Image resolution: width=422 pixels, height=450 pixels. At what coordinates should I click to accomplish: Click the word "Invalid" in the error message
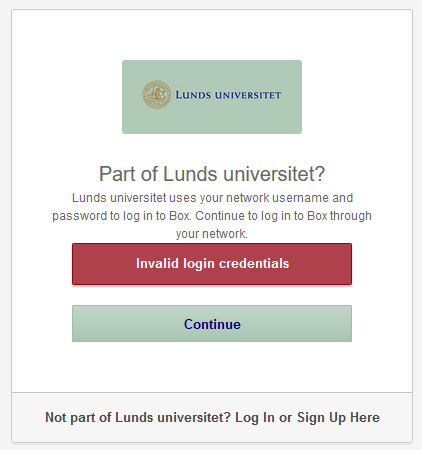coord(157,263)
